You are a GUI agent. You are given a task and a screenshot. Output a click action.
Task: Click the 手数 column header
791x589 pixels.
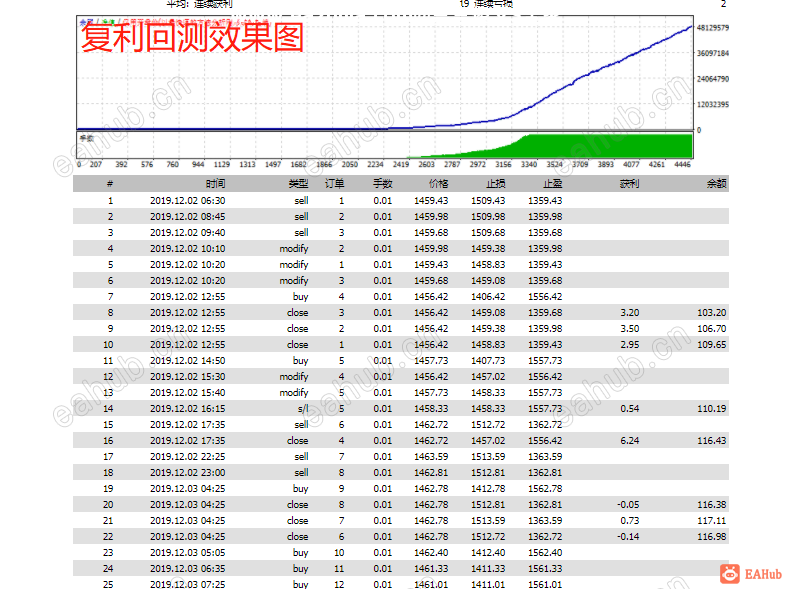pyautogui.click(x=383, y=184)
